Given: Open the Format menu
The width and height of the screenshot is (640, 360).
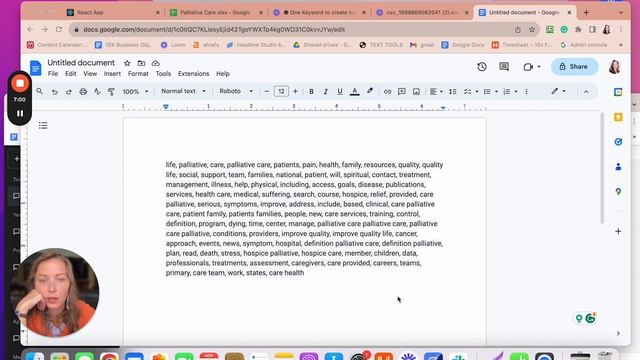Looking at the screenshot, I should pyautogui.click(x=138, y=74).
